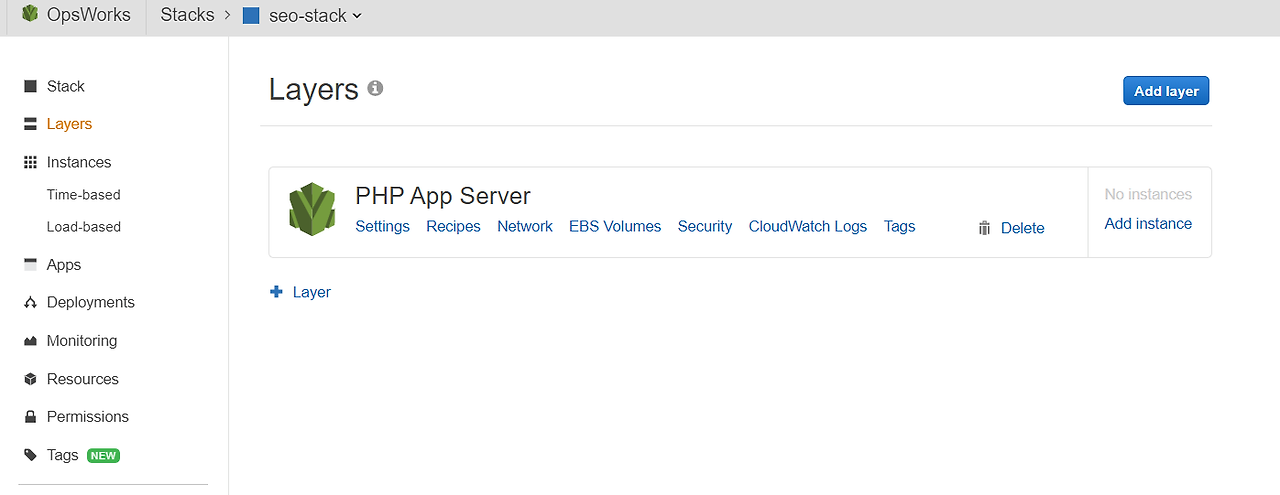Screen dimensions: 1280x495
Task: Open Permissions in the sidebar
Action: click(88, 417)
